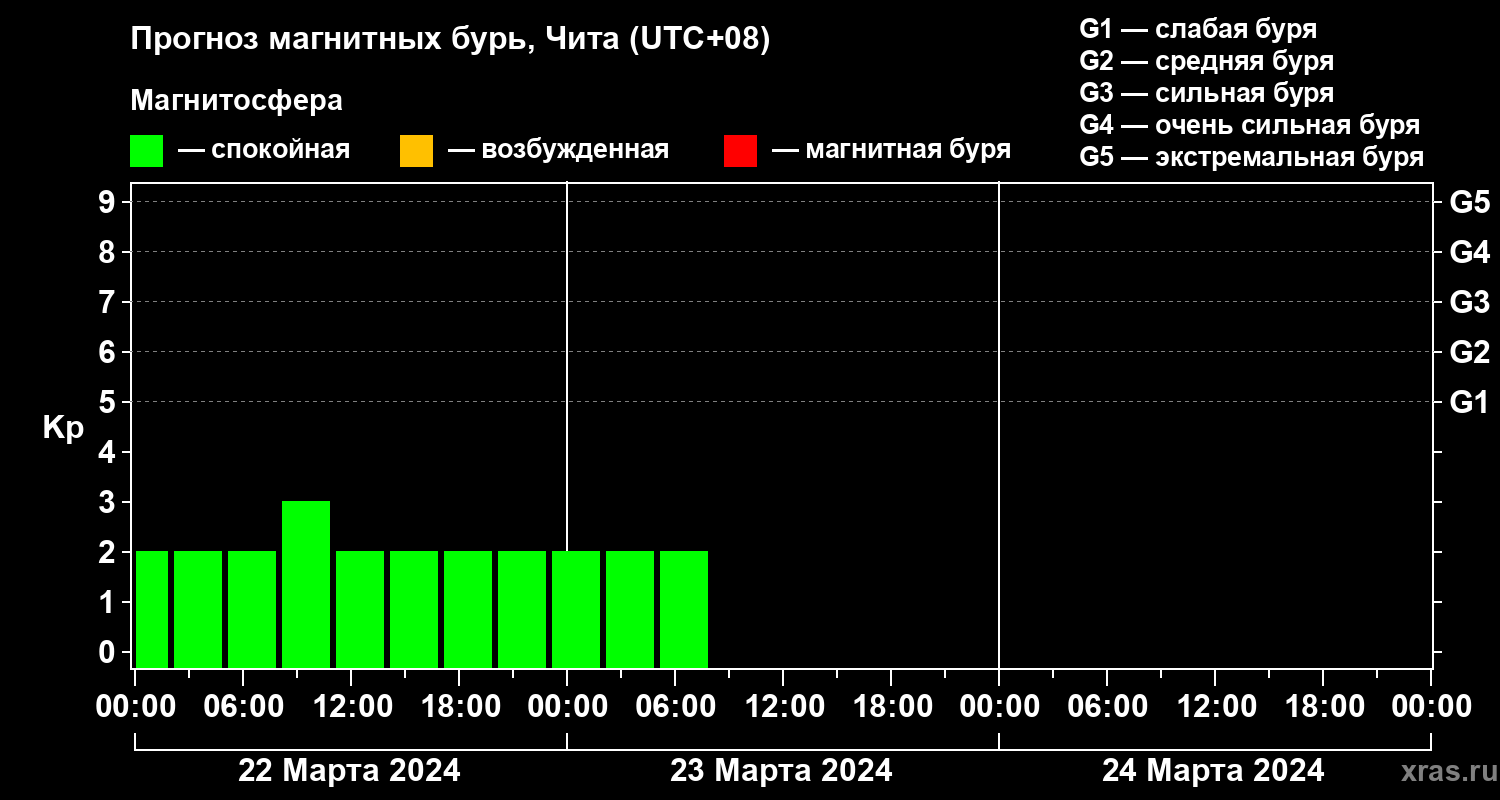Click the 'Kp' axis title
The image size is (1500, 800).
tap(63, 428)
